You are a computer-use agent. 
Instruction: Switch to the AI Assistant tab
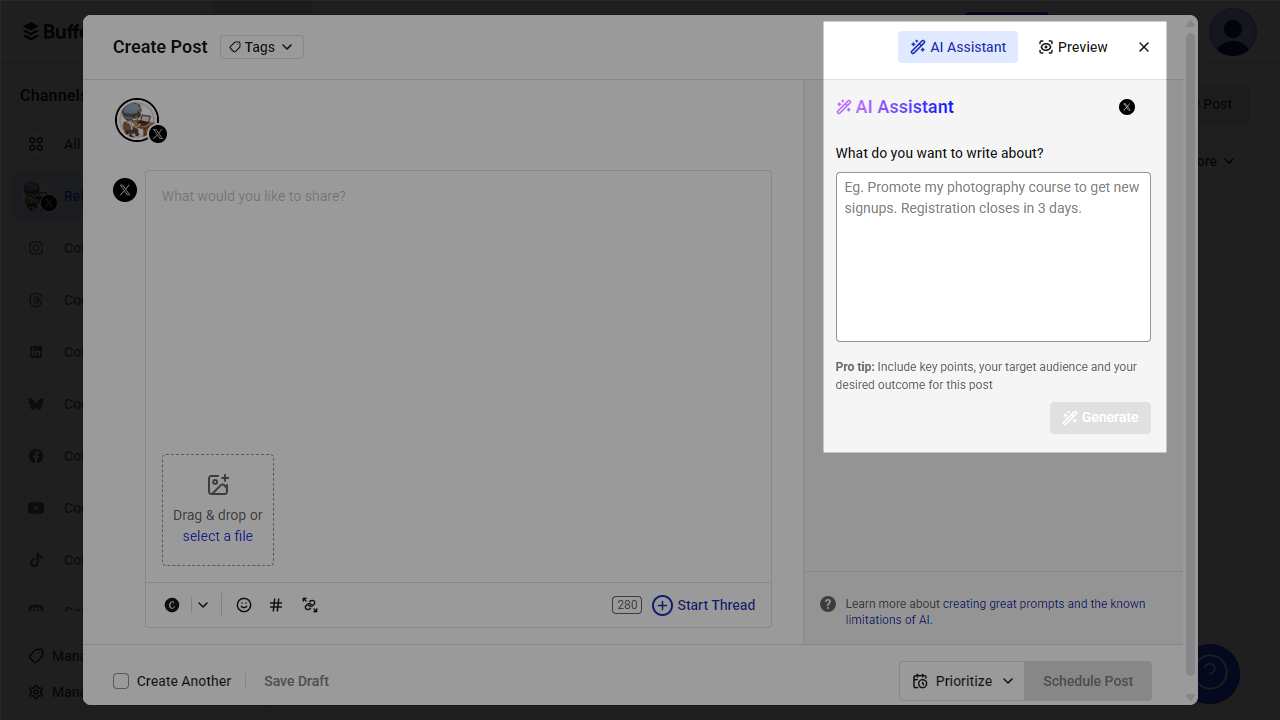point(958,47)
